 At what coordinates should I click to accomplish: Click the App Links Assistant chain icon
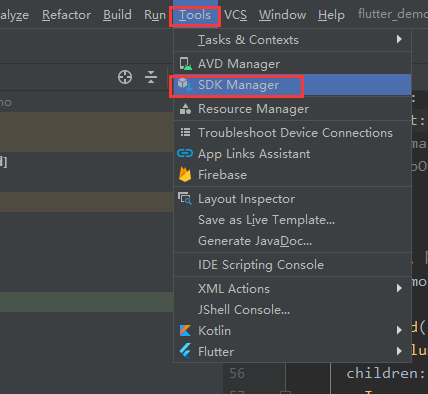185,153
